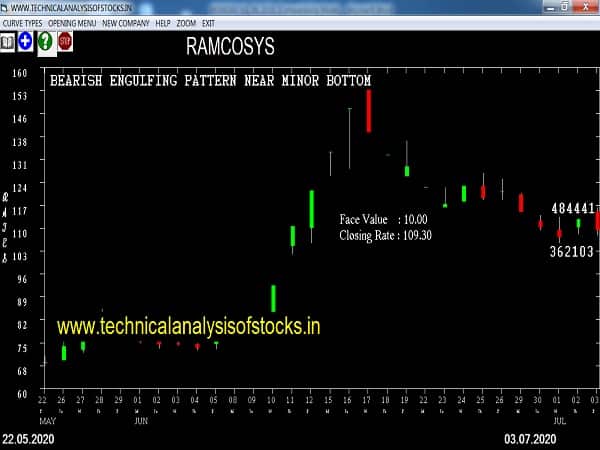Close the window with the red X

tap(588, 7)
